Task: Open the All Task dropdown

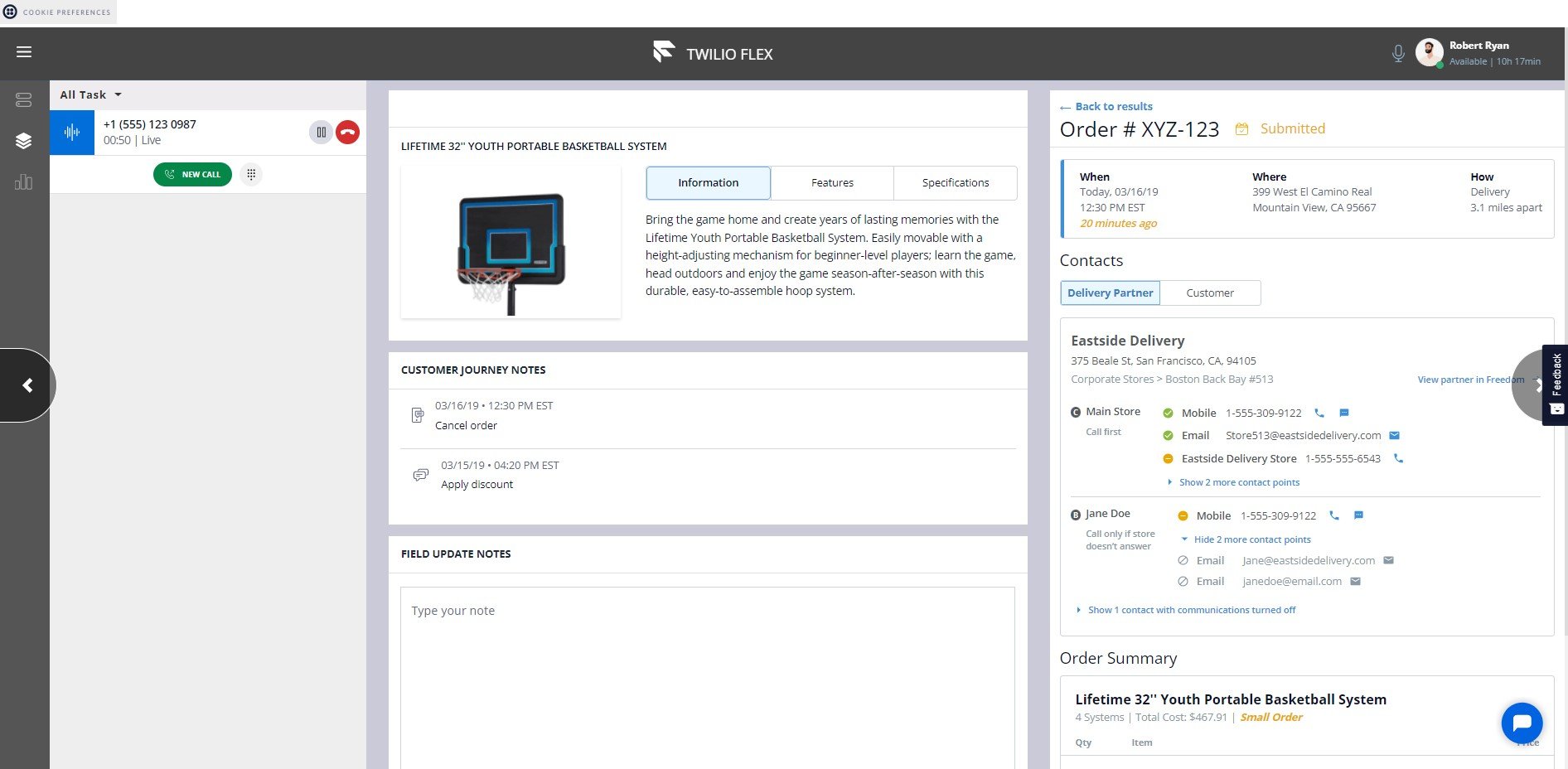Action: pyautogui.click(x=90, y=95)
